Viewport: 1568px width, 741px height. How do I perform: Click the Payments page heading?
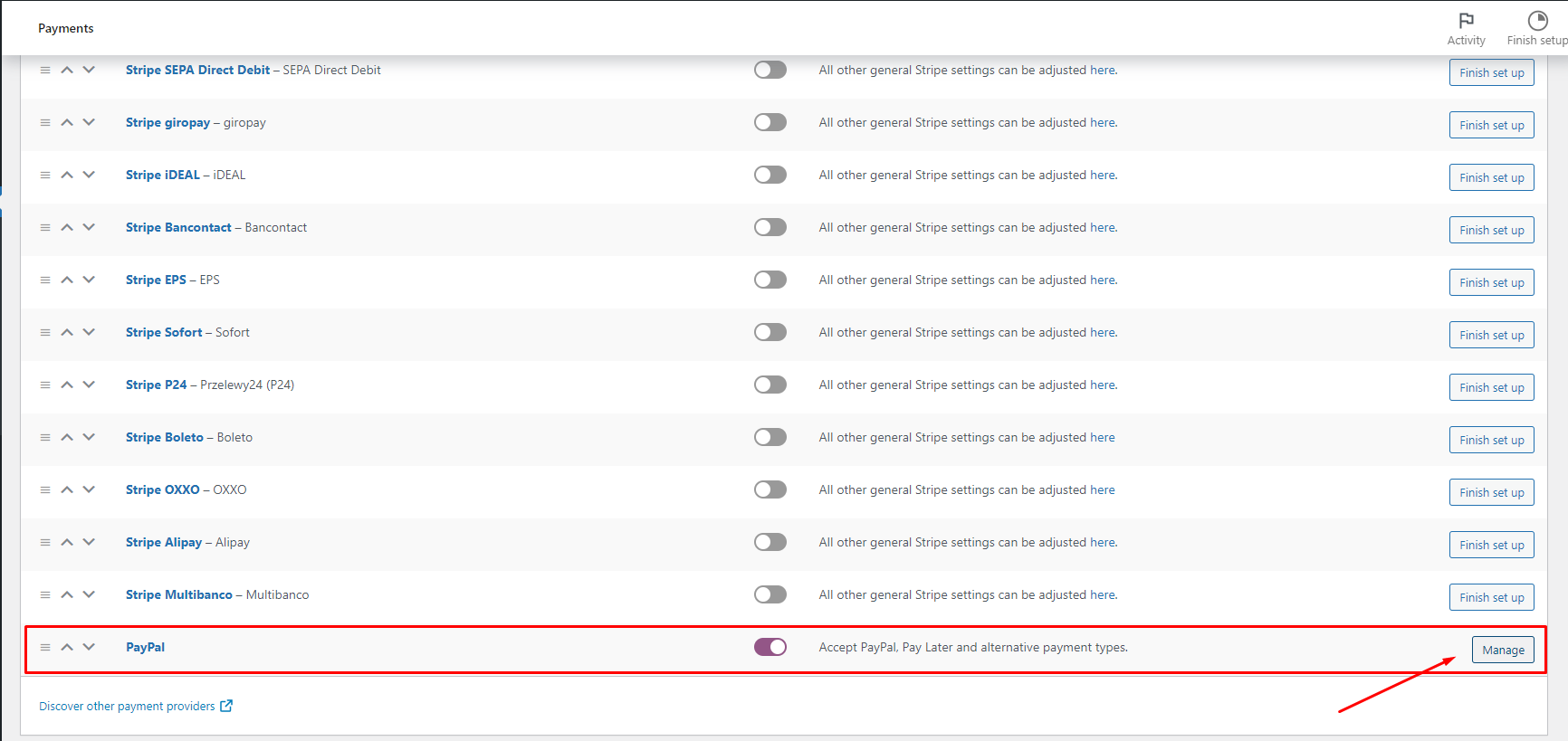coord(65,28)
